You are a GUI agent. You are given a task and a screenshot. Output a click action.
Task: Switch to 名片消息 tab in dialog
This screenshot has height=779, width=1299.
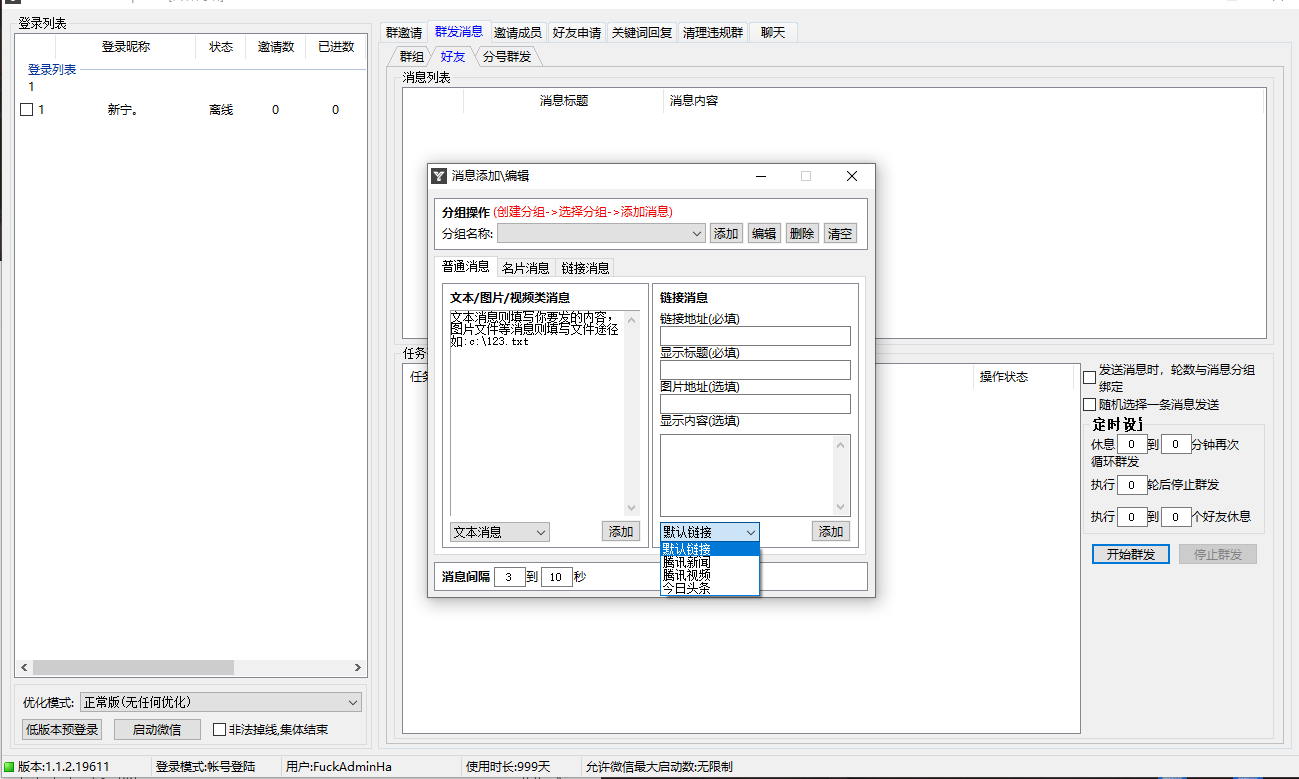point(525,268)
